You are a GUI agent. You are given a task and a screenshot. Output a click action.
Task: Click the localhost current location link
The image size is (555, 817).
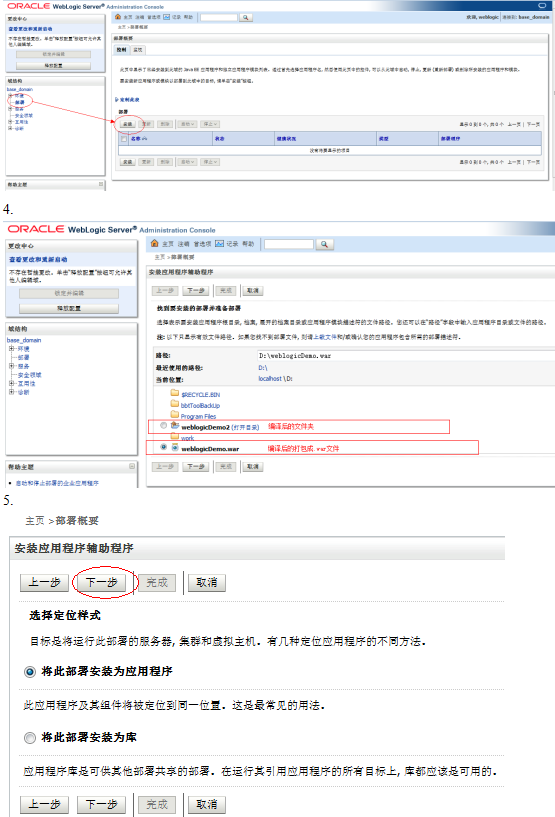coord(270,379)
